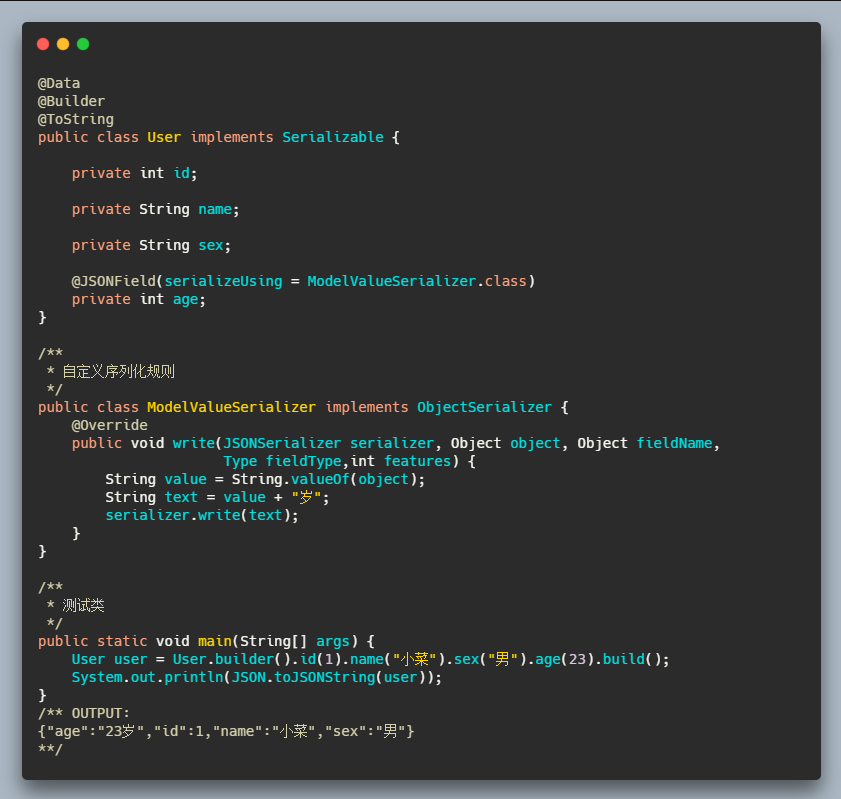Click the 'Type fieldType' parameter
This screenshot has height=799, width=841.
point(282,461)
